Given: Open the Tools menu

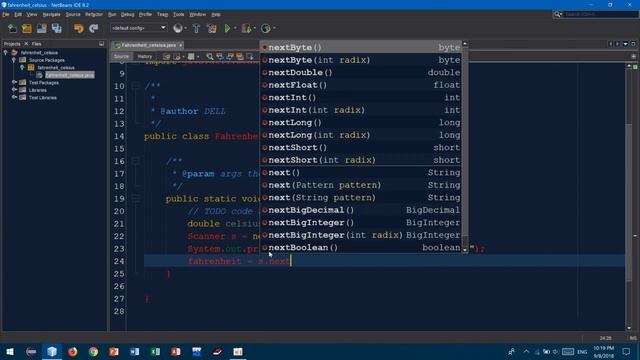Looking at the screenshot, I should (178, 14).
